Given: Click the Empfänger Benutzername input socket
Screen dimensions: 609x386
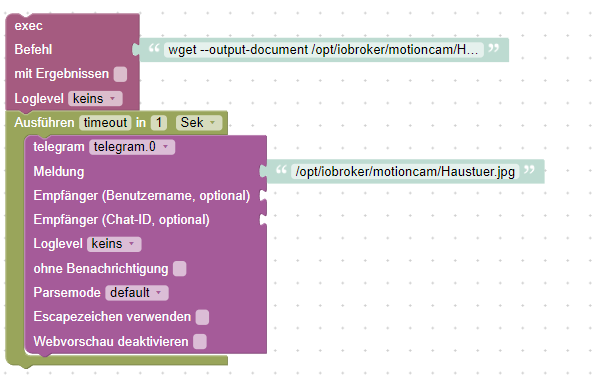Looking at the screenshot, I should pos(263,196).
